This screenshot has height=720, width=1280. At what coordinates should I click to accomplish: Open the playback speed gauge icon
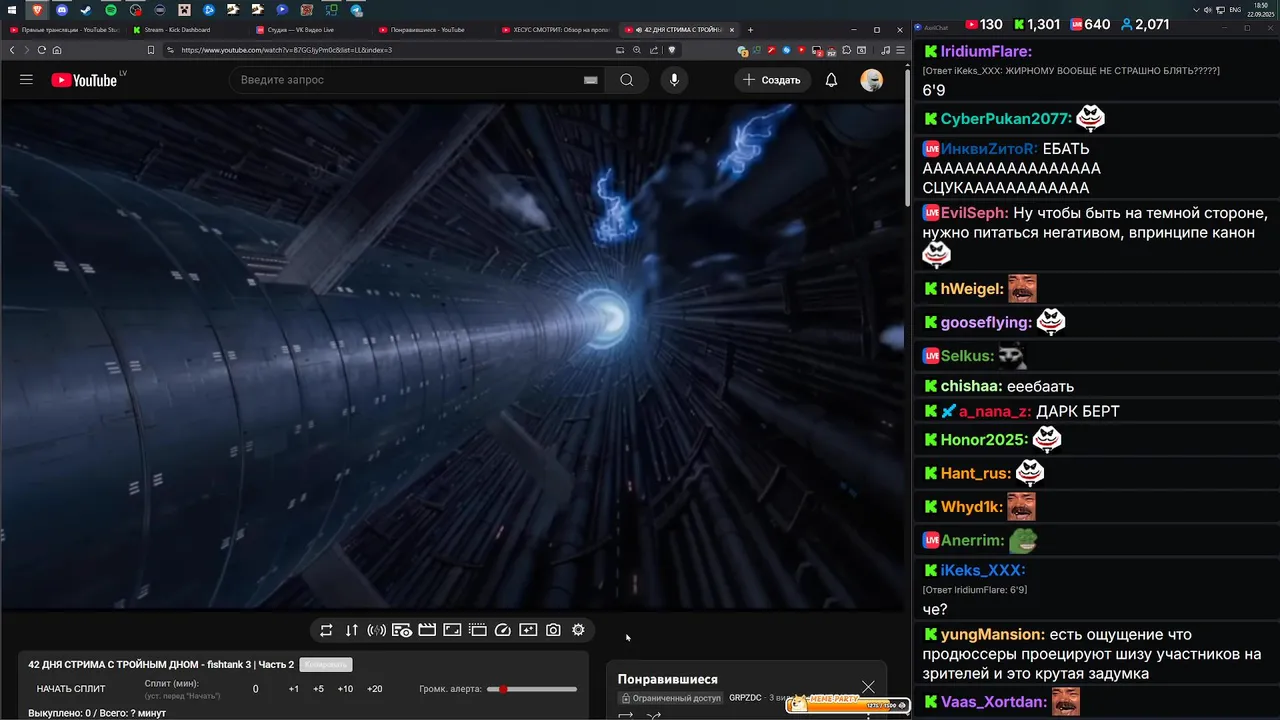point(503,630)
